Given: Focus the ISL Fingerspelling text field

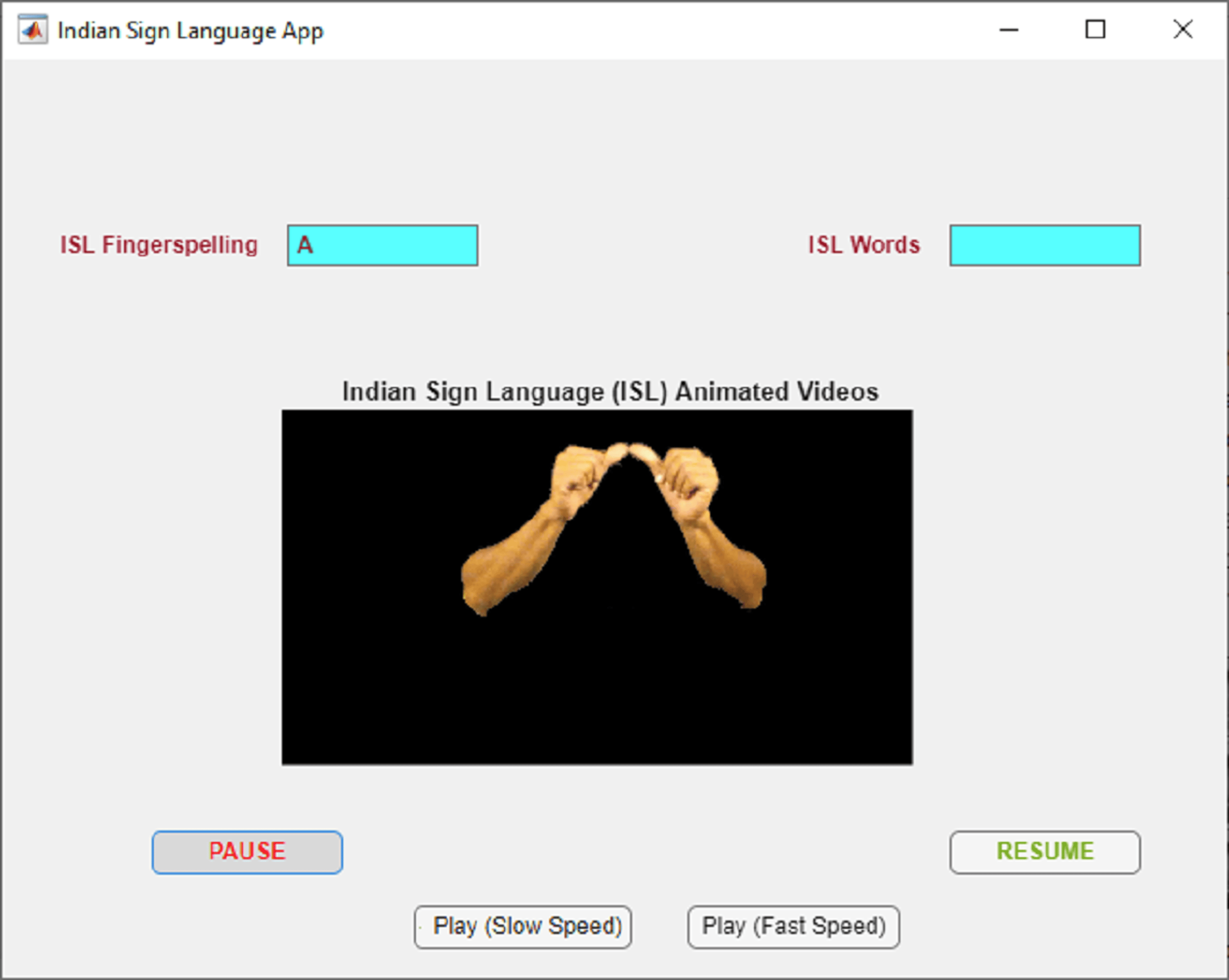Looking at the screenshot, I should point(383,246).
